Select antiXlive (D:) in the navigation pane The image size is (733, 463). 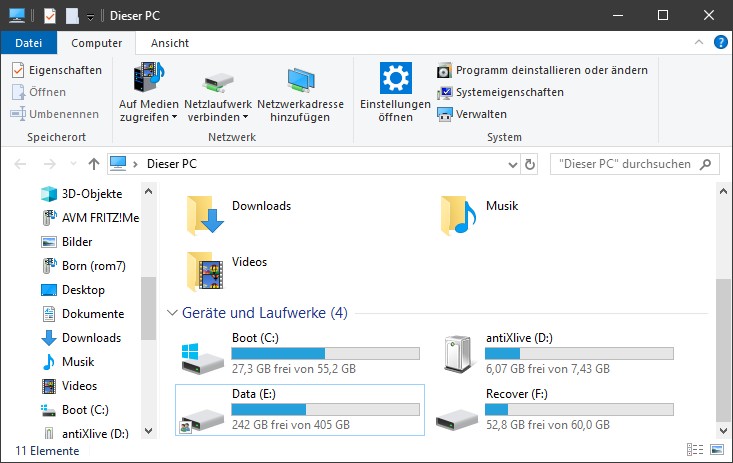86,434
